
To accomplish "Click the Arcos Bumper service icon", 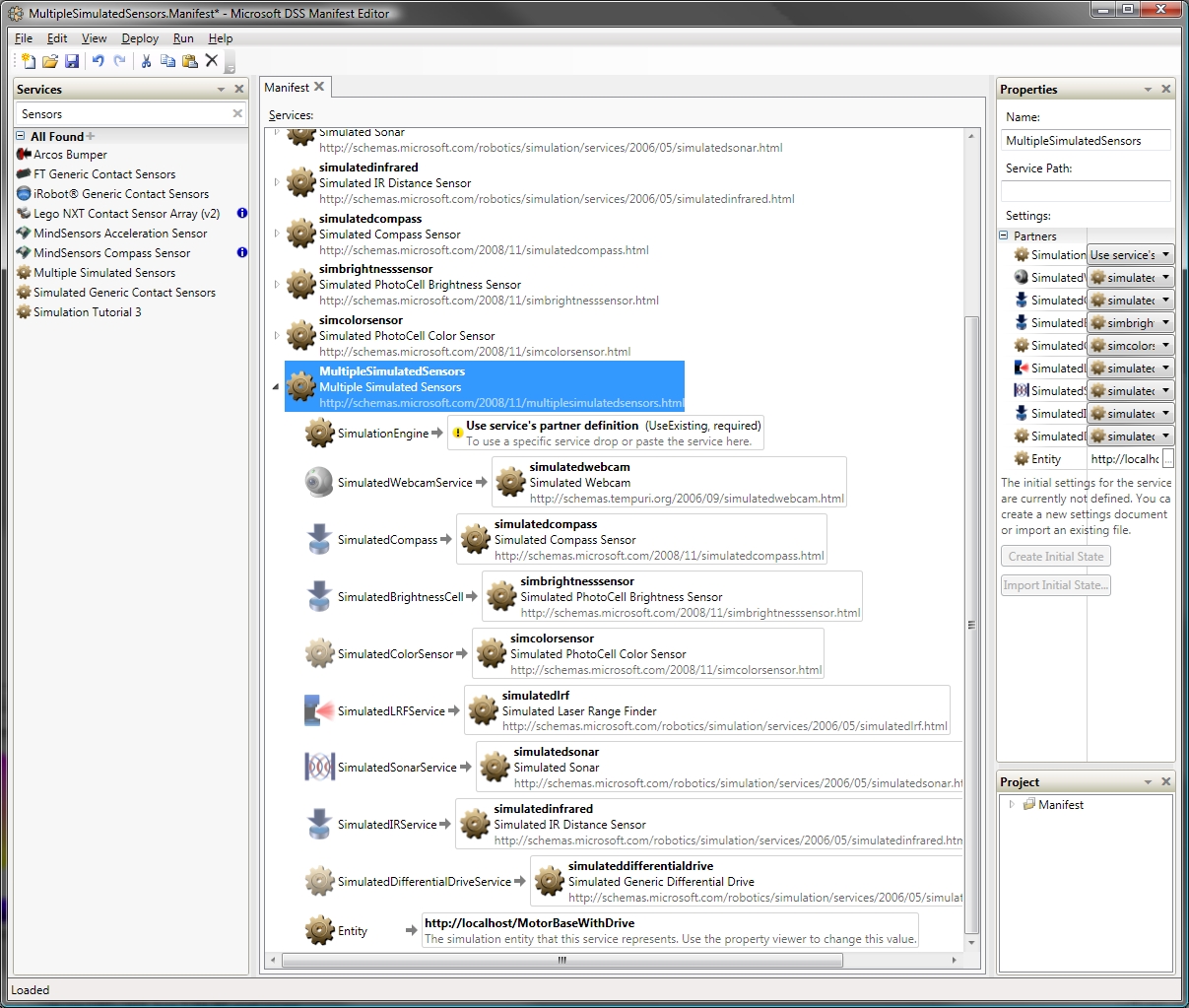I will pos(25,155).
